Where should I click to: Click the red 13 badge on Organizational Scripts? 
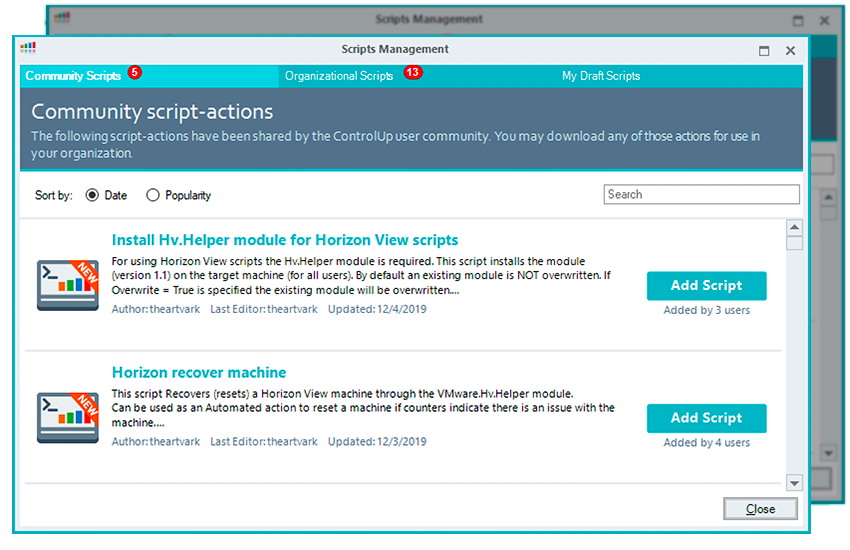pyautogui.click(x=413, y=72)
